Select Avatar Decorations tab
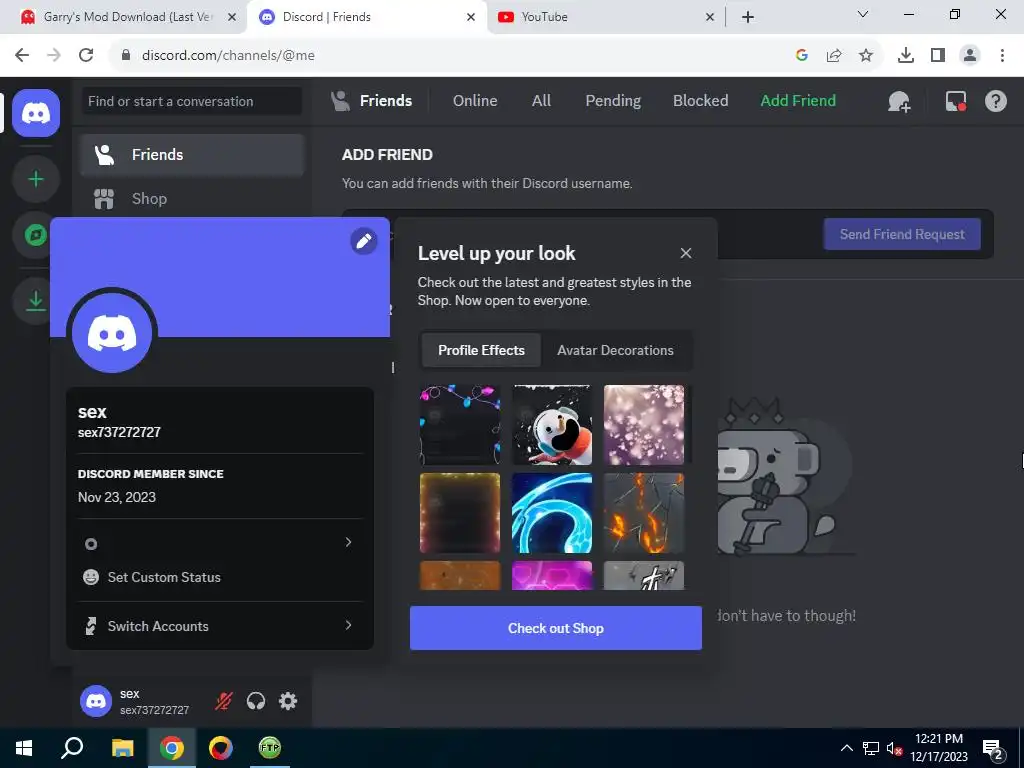This screenshot has width=1024, height=768. pos(615,350)
